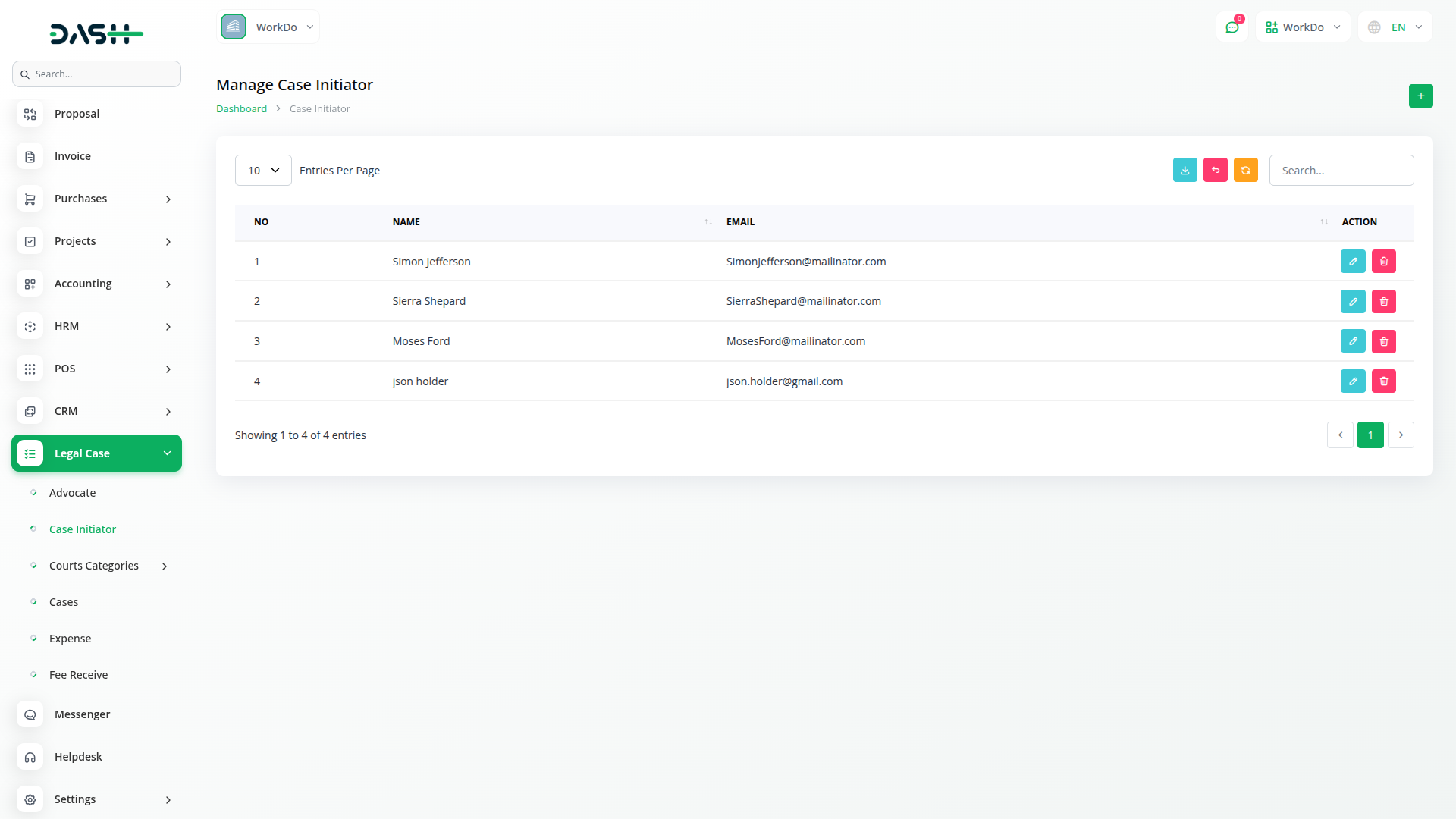Image resolution: width=1456 pixels, height=819 pixels.
Task: Click json.holder@gmail.com email cell
Action: [x=784, y=381]
